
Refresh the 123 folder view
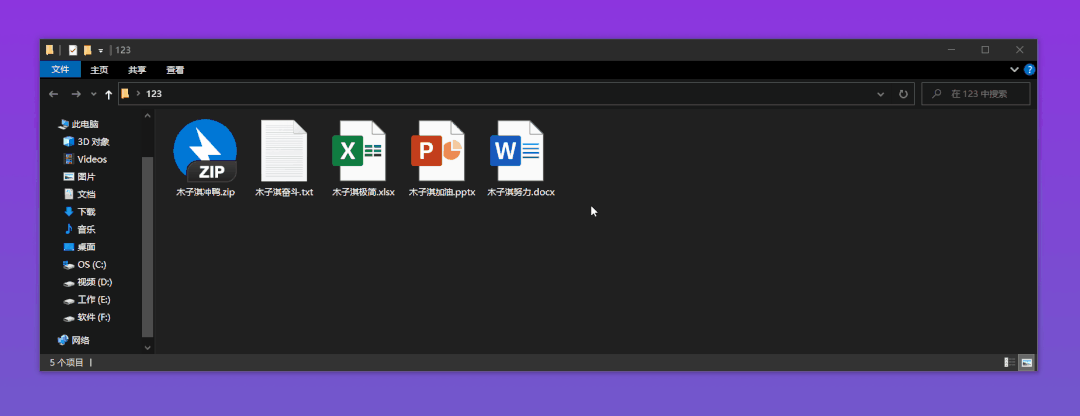point(903,94)
